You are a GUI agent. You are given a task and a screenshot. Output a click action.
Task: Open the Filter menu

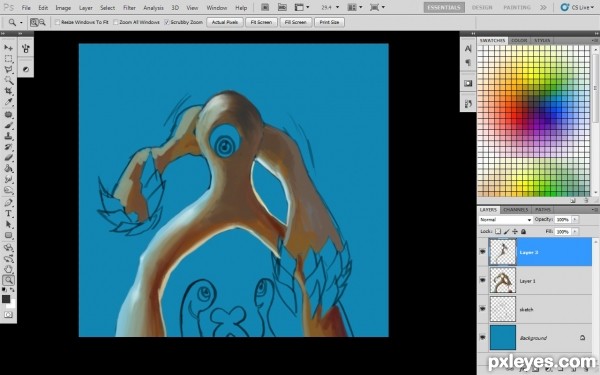[129, 8]
